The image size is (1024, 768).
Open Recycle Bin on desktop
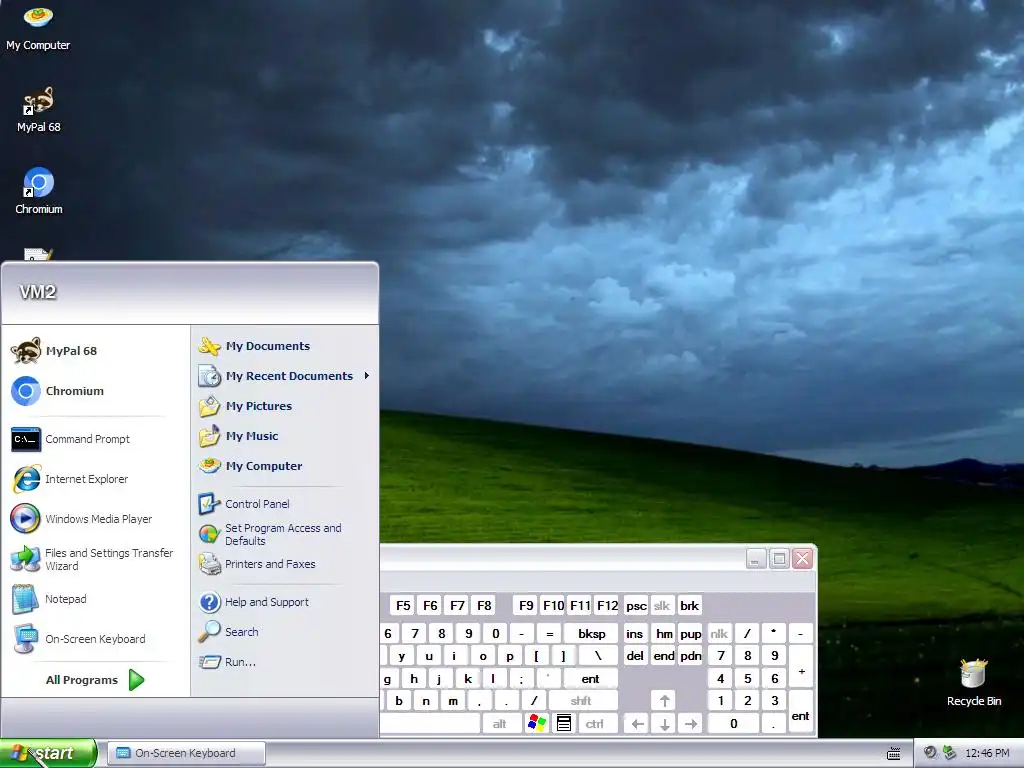tap(974, 682)
